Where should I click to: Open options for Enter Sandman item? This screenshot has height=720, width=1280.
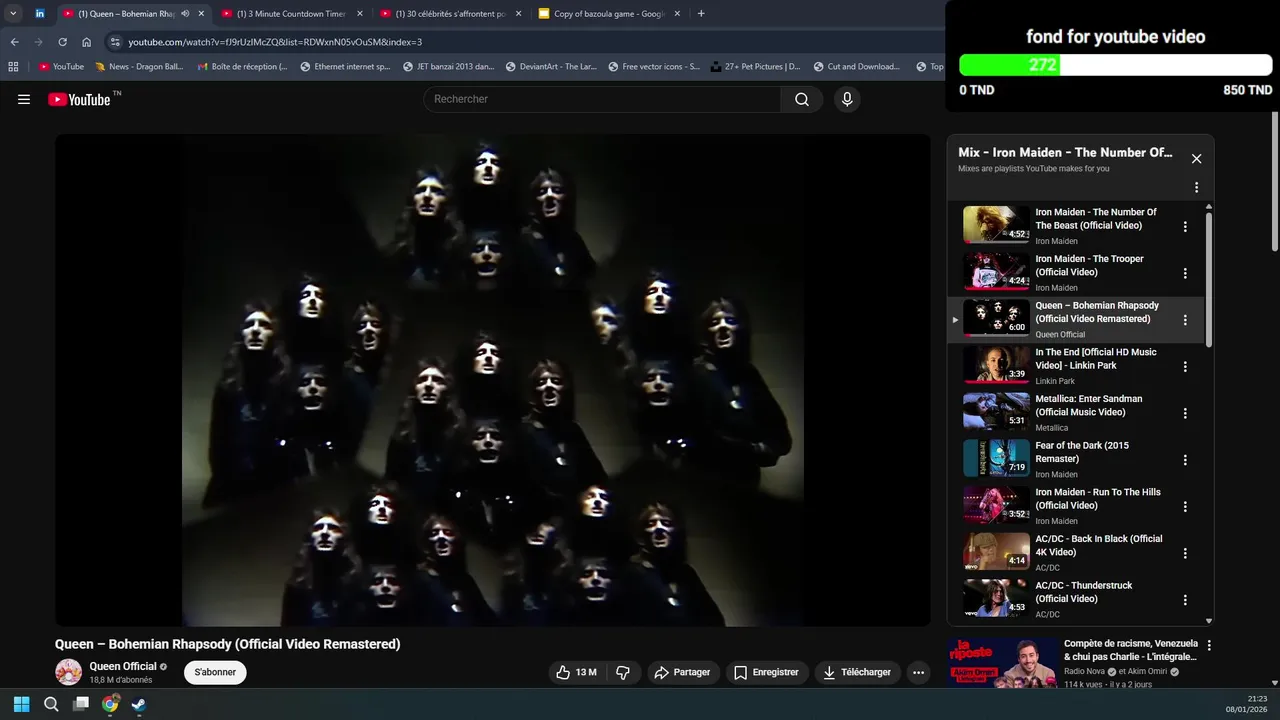[1185, 413]
